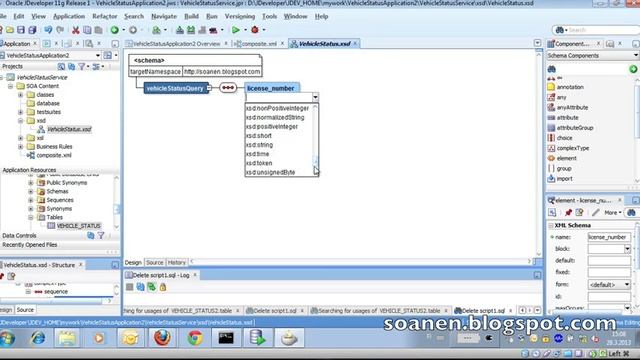
Task: Expand the Sequences node in Application Resources
Action: coord(31,200)
